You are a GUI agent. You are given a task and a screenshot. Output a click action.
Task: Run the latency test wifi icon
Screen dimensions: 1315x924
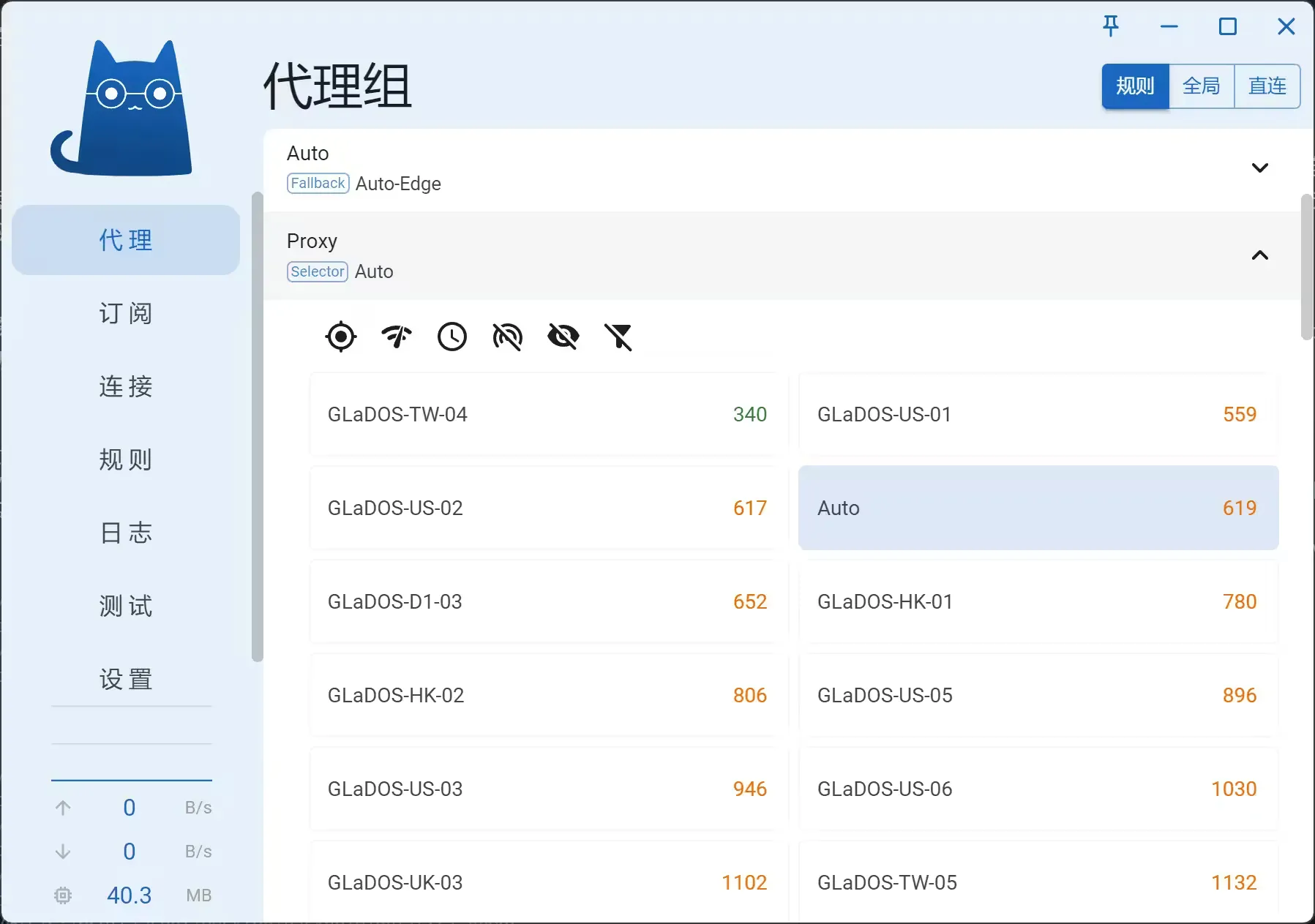pyautogui.click(x=397, y=337)
